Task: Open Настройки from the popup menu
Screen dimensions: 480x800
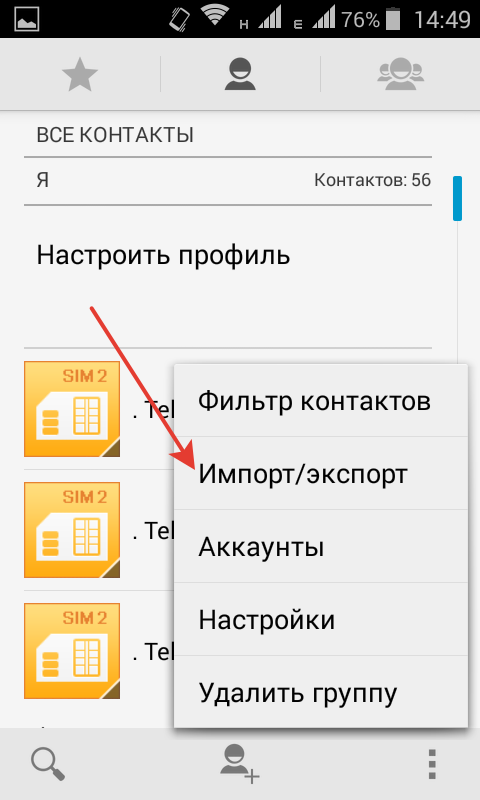Action: click(321, 619)
